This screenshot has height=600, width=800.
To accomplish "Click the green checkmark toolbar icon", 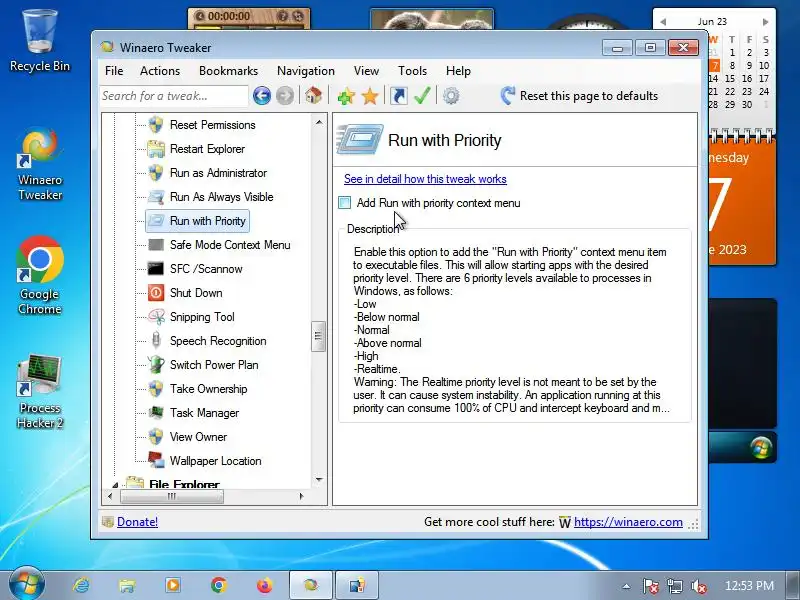I will point(422,96).
